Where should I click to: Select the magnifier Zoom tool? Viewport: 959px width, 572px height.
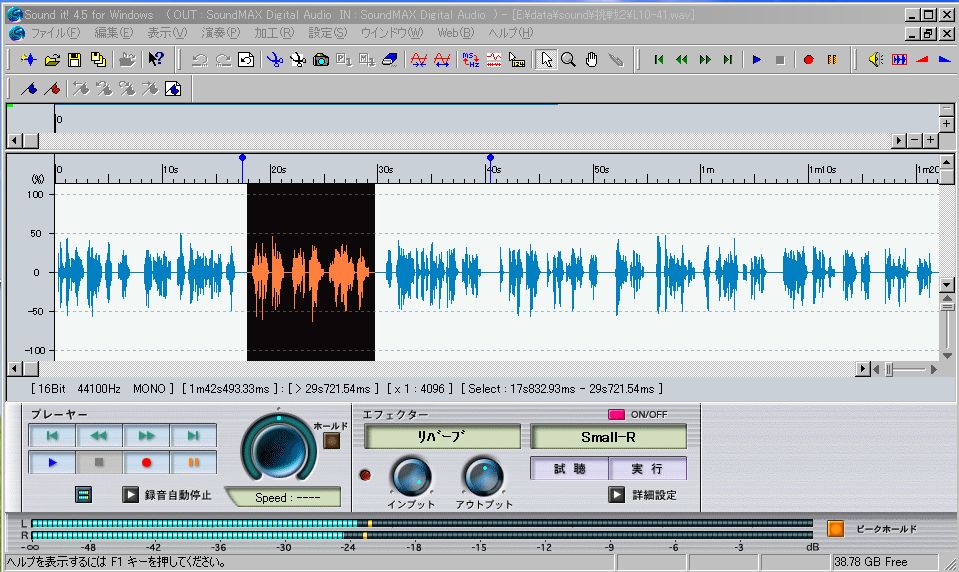pyautogui.click(x=568, y=60)
